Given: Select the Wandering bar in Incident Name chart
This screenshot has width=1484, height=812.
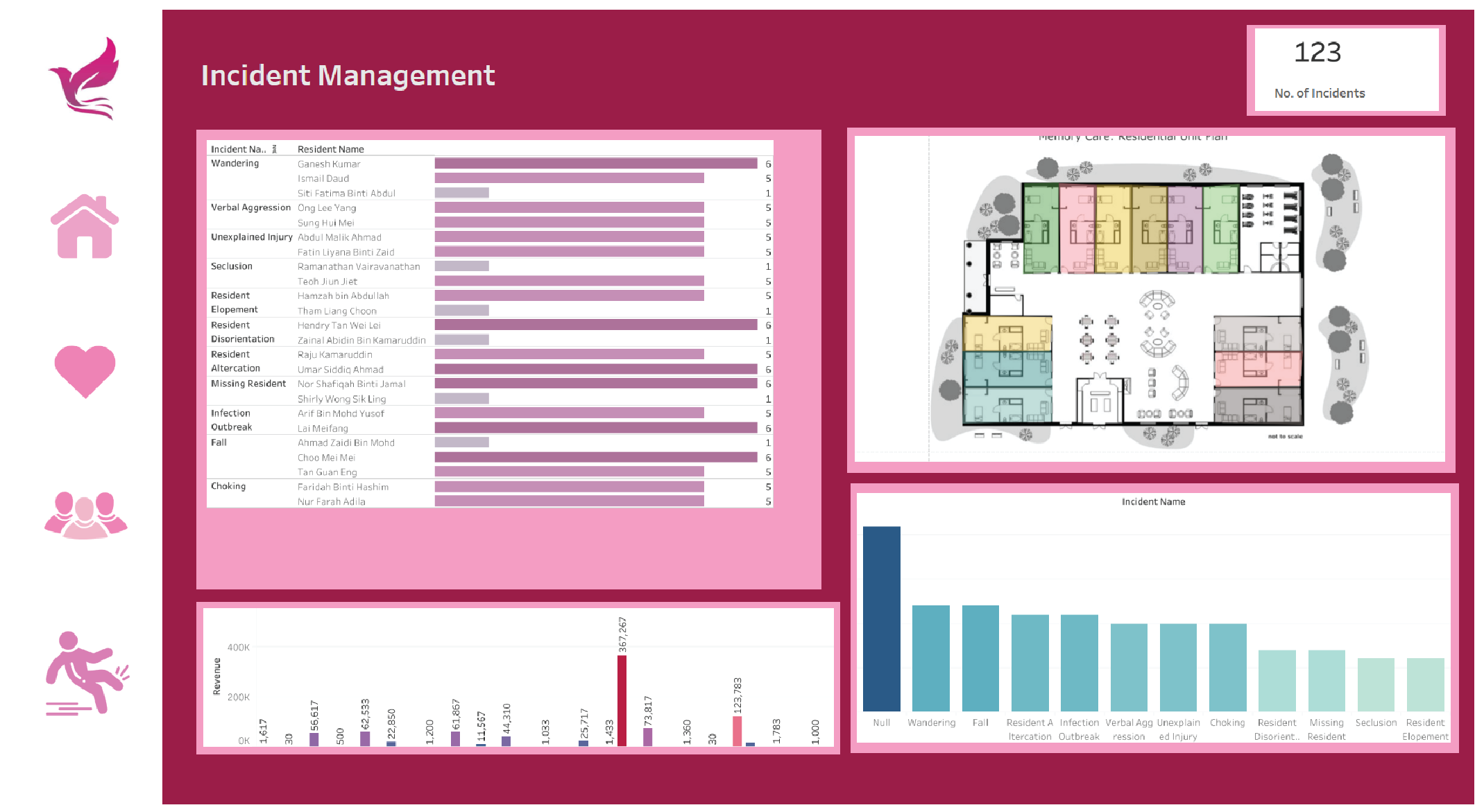Looking at the screenshot, I should coord(930,658).
